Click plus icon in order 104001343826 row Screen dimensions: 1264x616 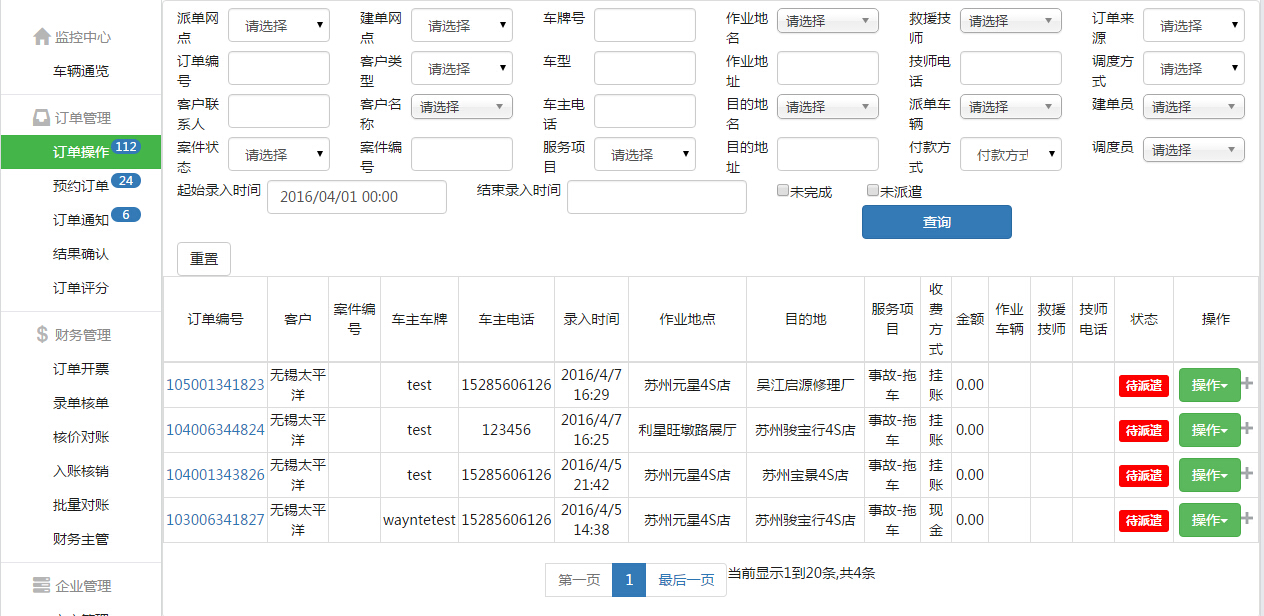pos(1247,474)
